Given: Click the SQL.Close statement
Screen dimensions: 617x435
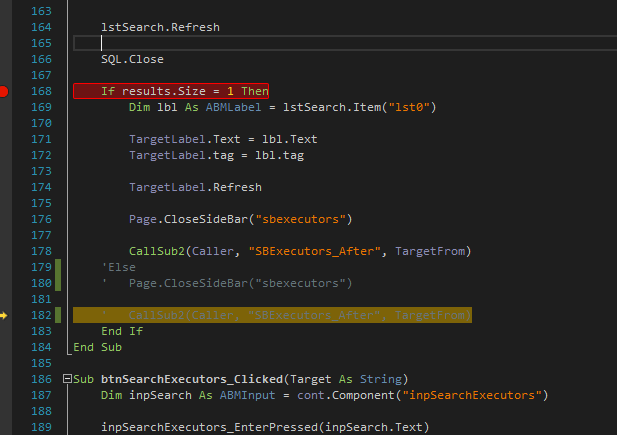Looking at the screenshot, I should tap(132, 59).
